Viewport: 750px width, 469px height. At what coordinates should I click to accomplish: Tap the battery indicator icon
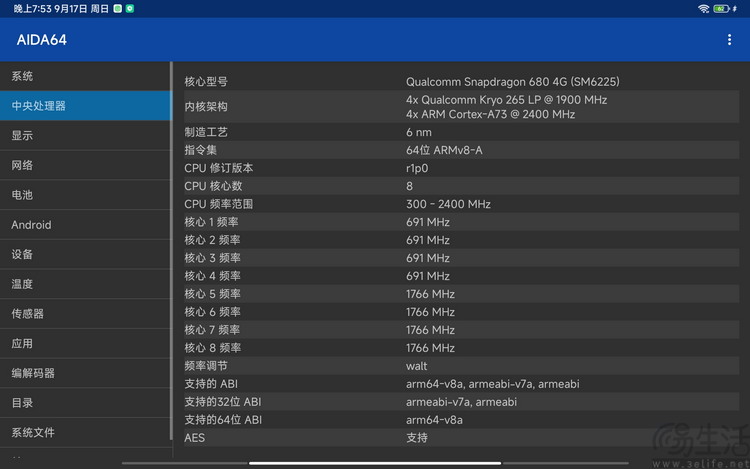pyautogui.click(x=721, y=9)
